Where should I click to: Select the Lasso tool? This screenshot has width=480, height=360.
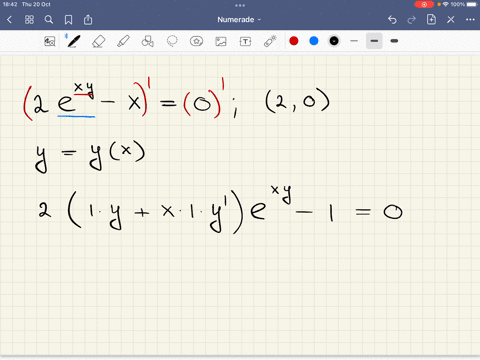point(172,41)
